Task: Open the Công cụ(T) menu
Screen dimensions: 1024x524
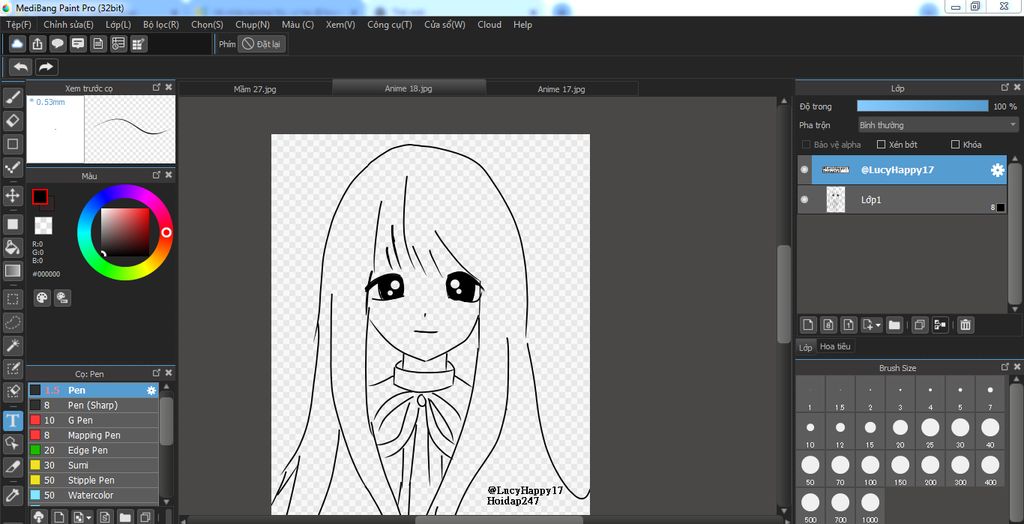Action: tap(390, 25)
